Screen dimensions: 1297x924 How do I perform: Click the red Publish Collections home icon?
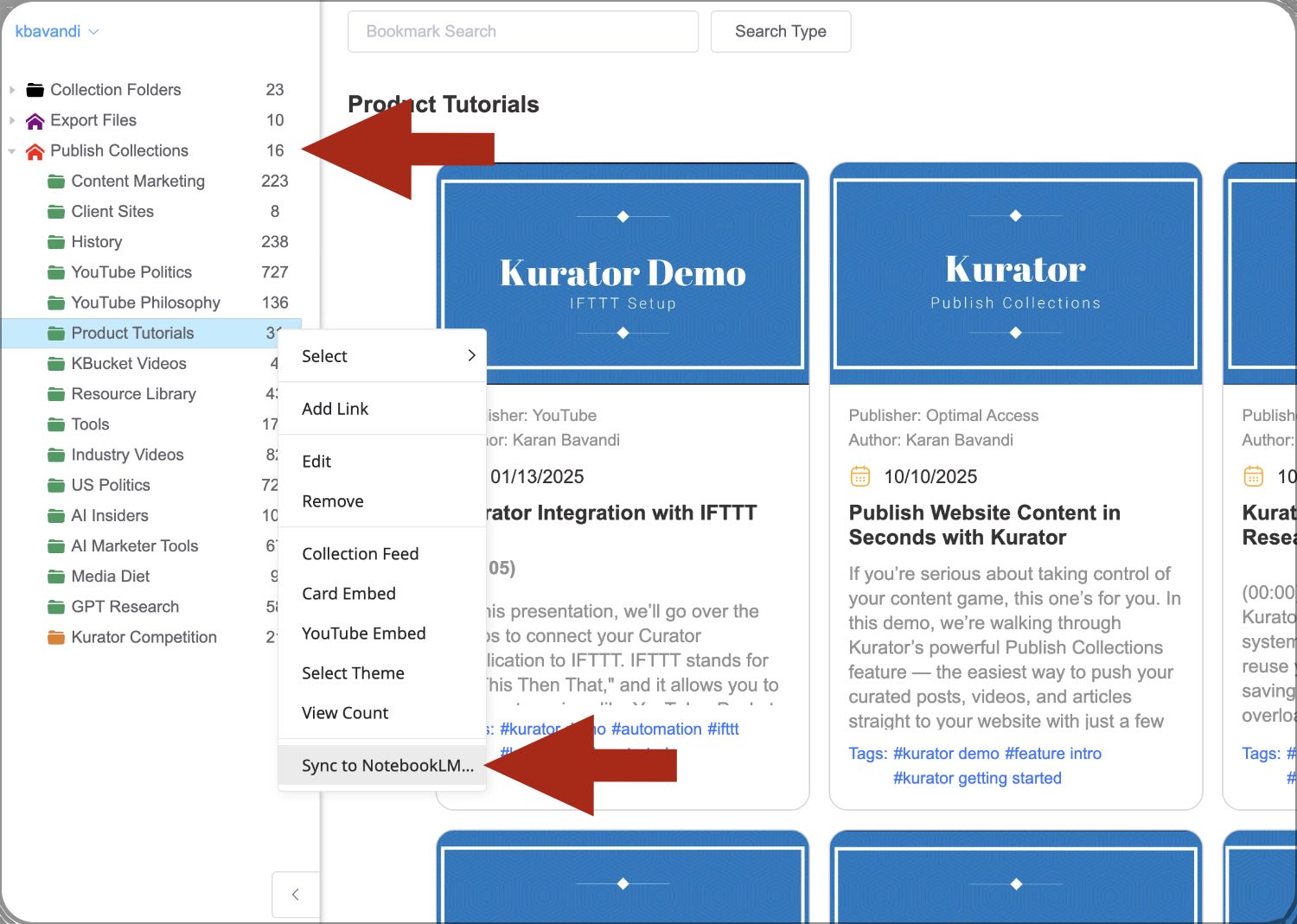click(35, 151)
